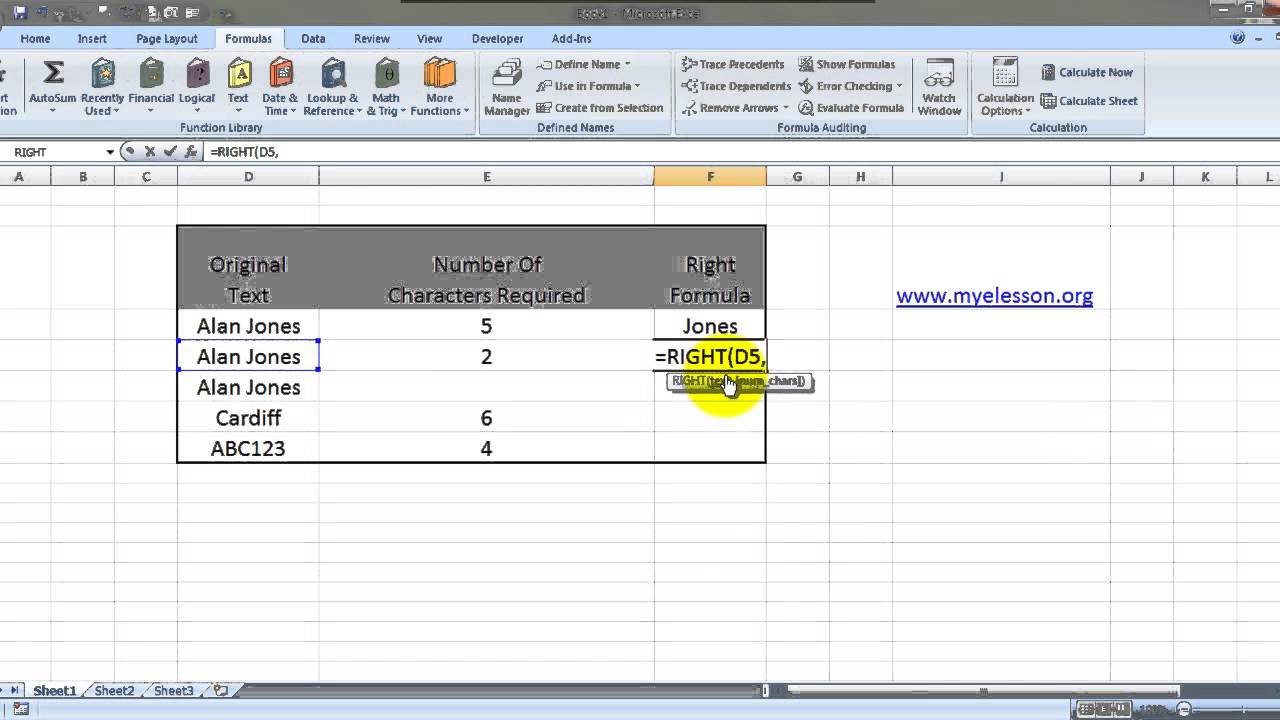This screenshot has width=1280, height=720.
Task: Switch to the Sheet3 worksheet tab
Action: click(x=173, y=691)
